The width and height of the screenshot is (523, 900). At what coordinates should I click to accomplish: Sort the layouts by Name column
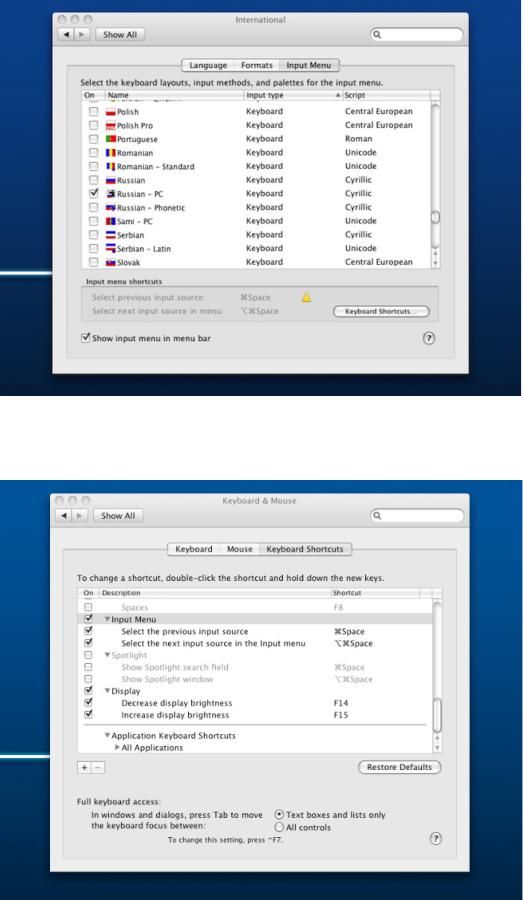[174, 95]
